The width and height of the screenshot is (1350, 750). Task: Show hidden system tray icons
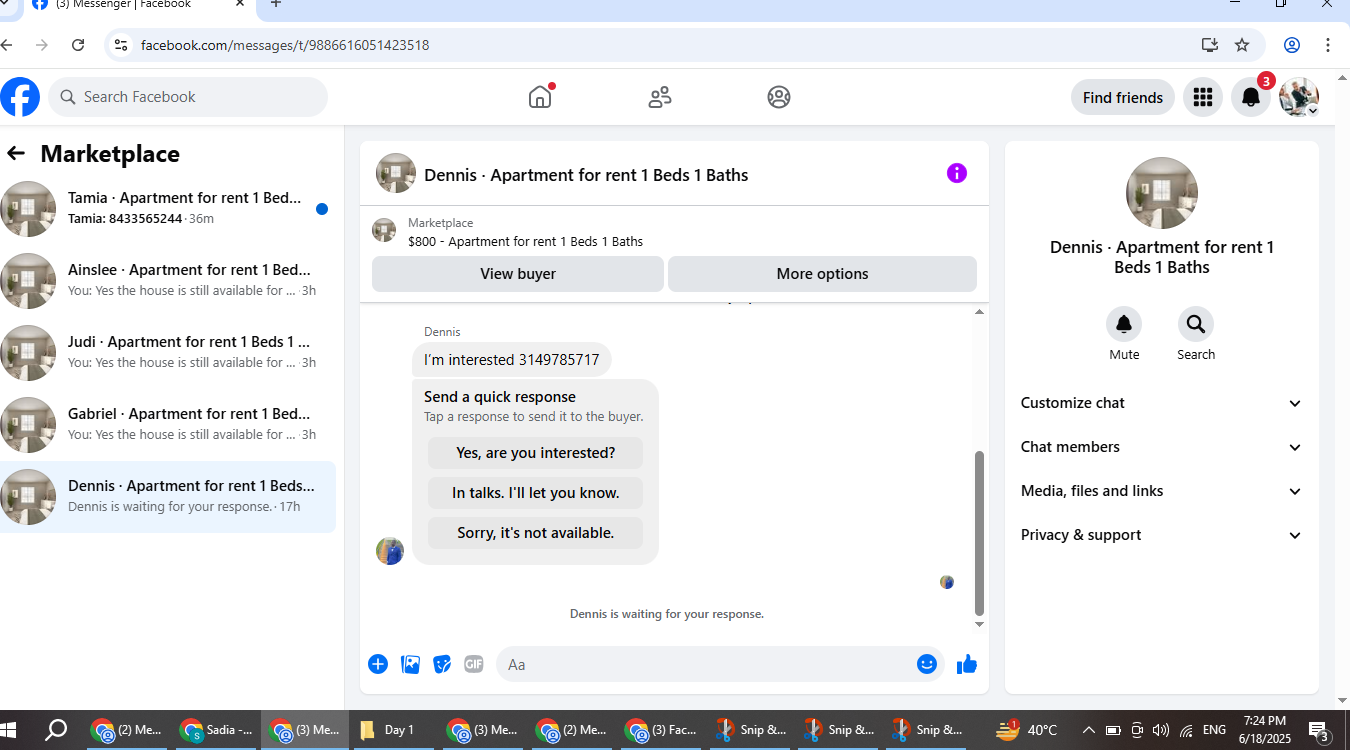1089,730
